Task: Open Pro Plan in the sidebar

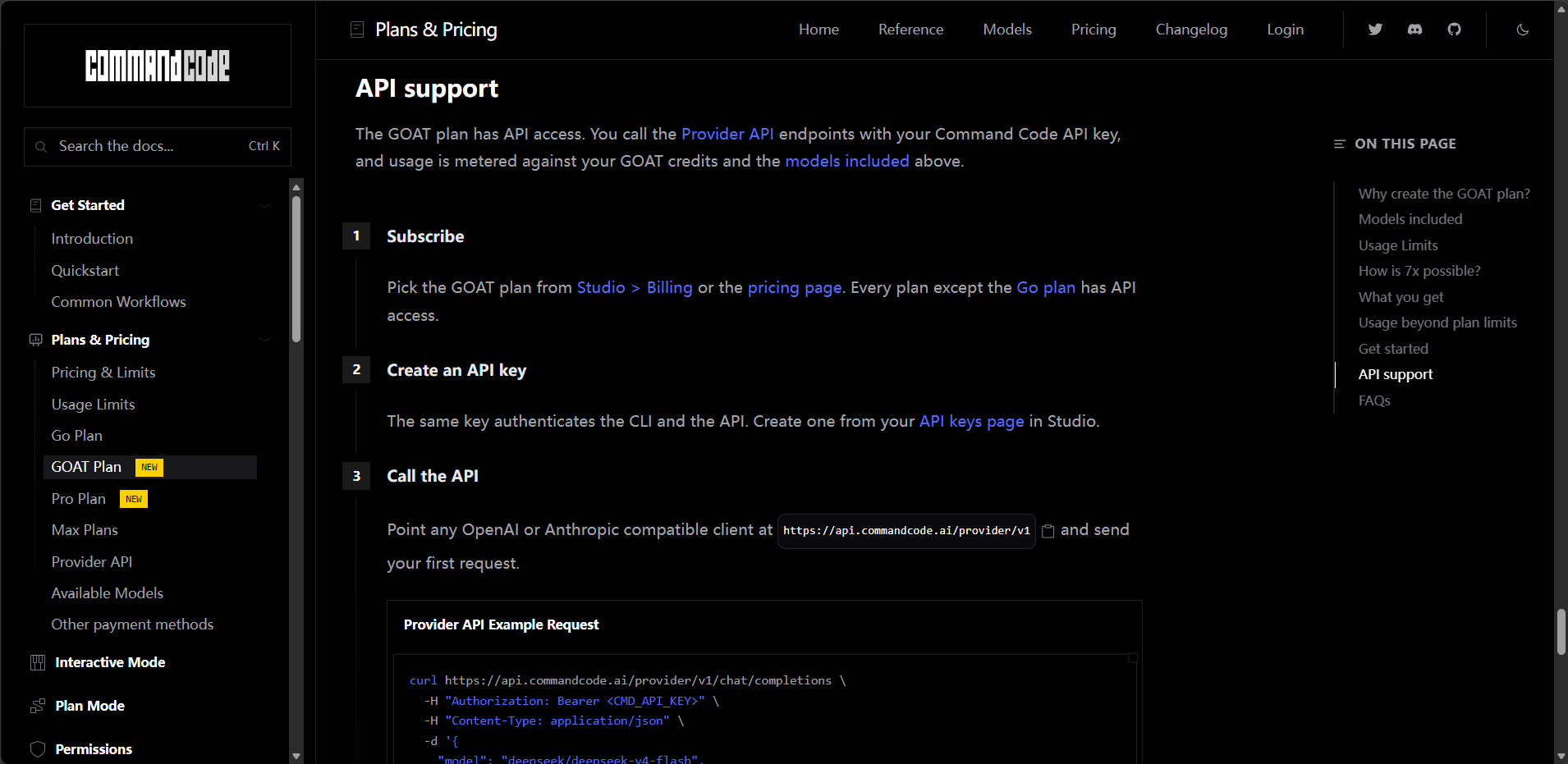Action: pos(79,499)
